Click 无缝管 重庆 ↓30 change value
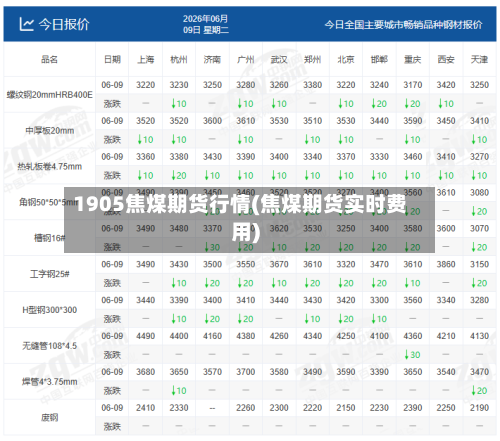Screen dimensions: 500x441 click(x=413, y=355)
